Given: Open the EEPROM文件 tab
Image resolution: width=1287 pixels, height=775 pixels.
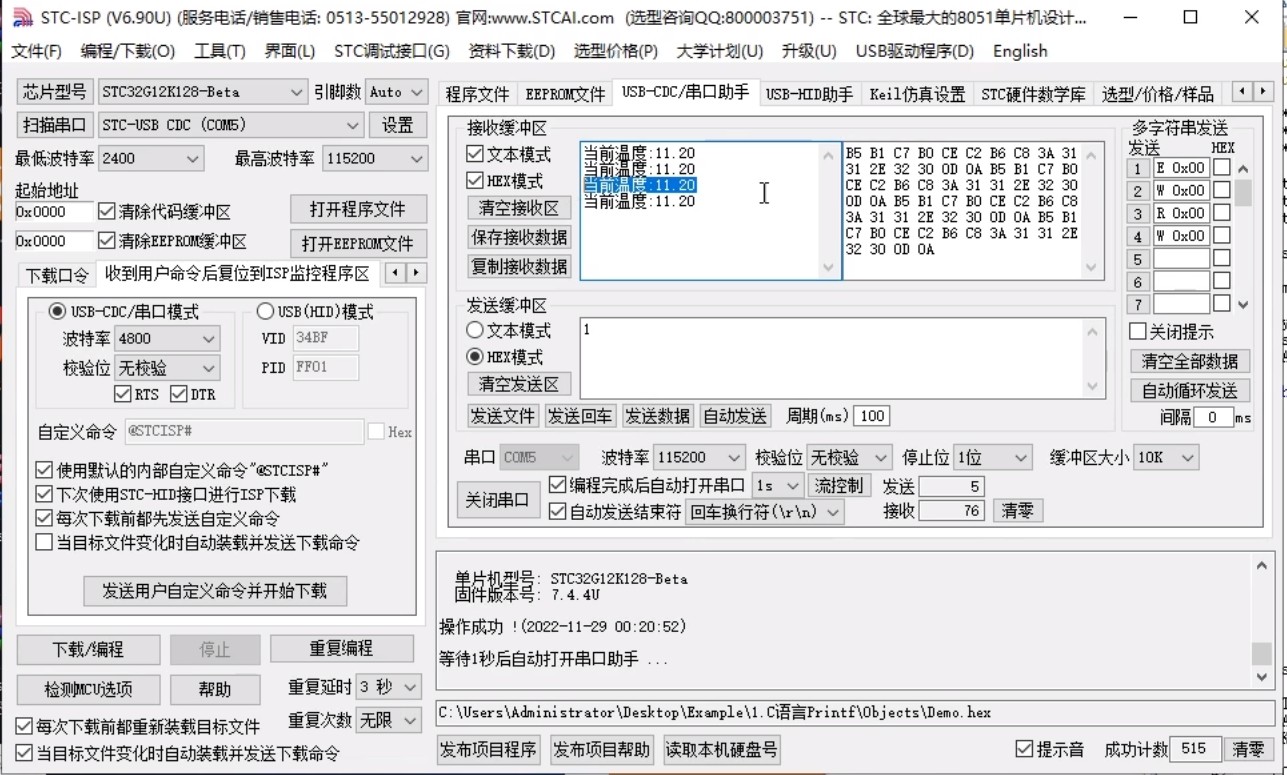Looking at the screenshot, I should point(565,94).
